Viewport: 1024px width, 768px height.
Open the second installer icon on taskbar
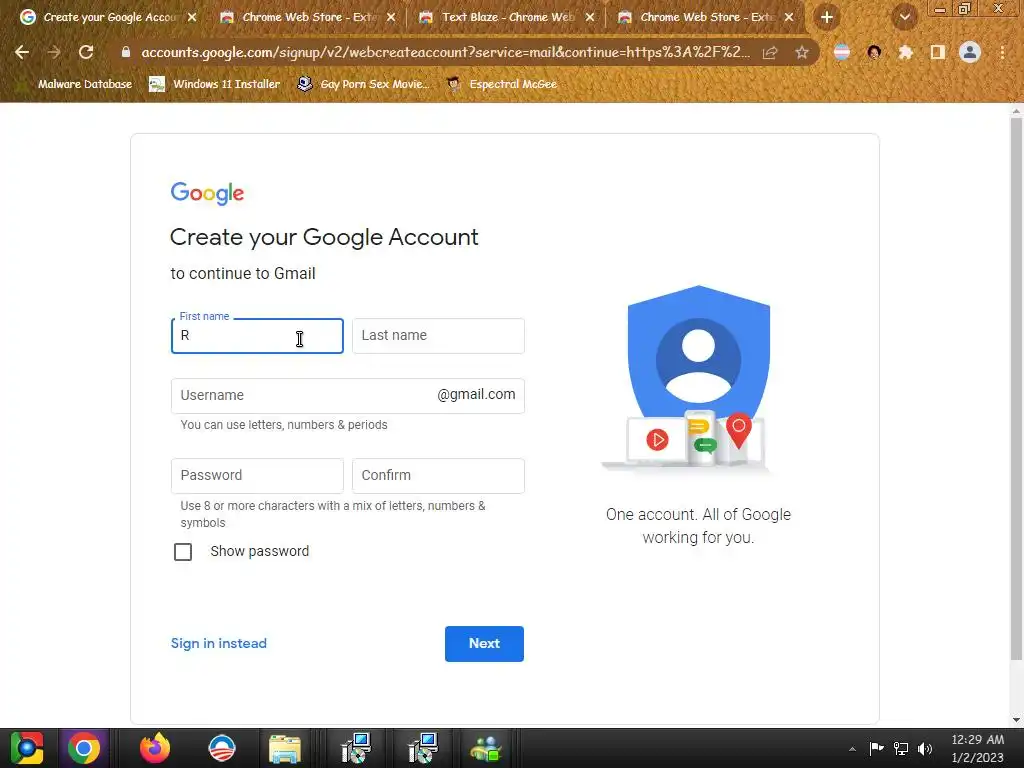(422, 748)
